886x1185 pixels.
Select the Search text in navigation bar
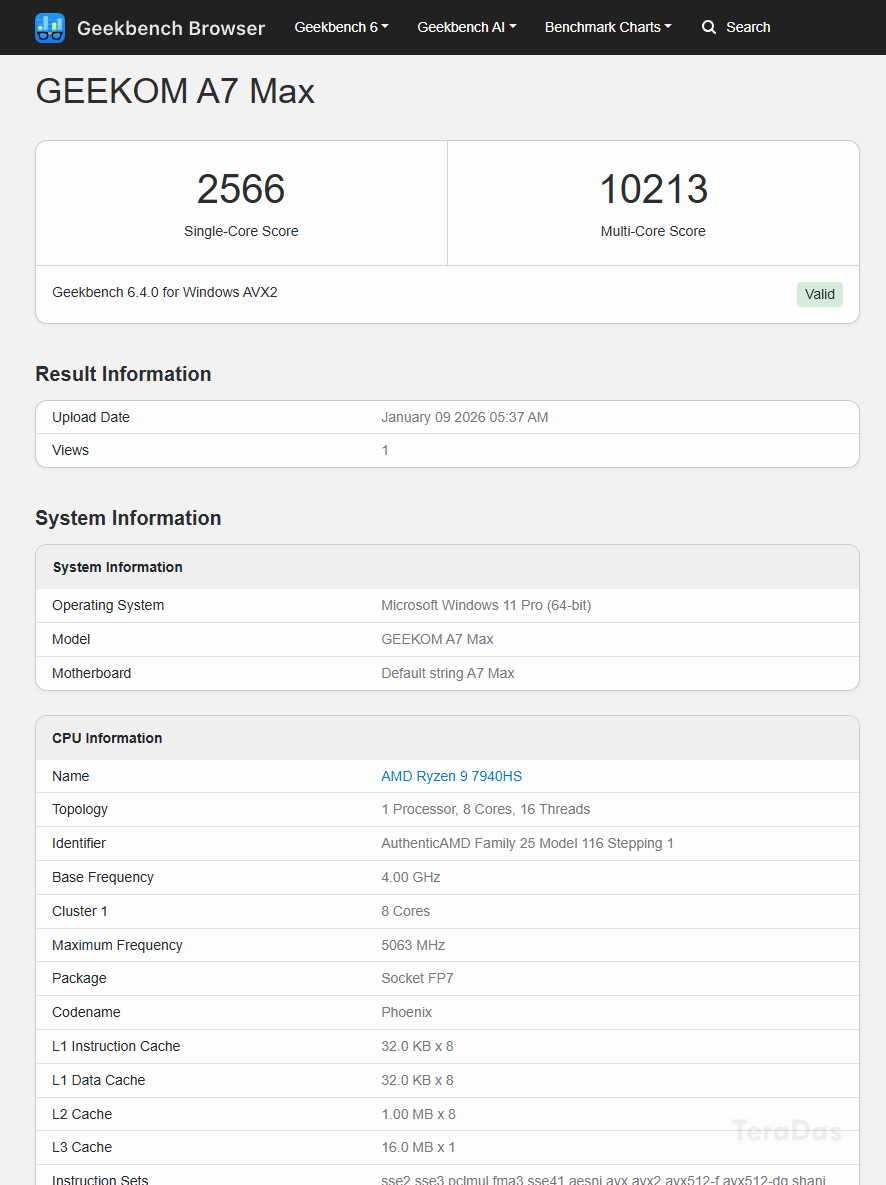tap(748, 27)
